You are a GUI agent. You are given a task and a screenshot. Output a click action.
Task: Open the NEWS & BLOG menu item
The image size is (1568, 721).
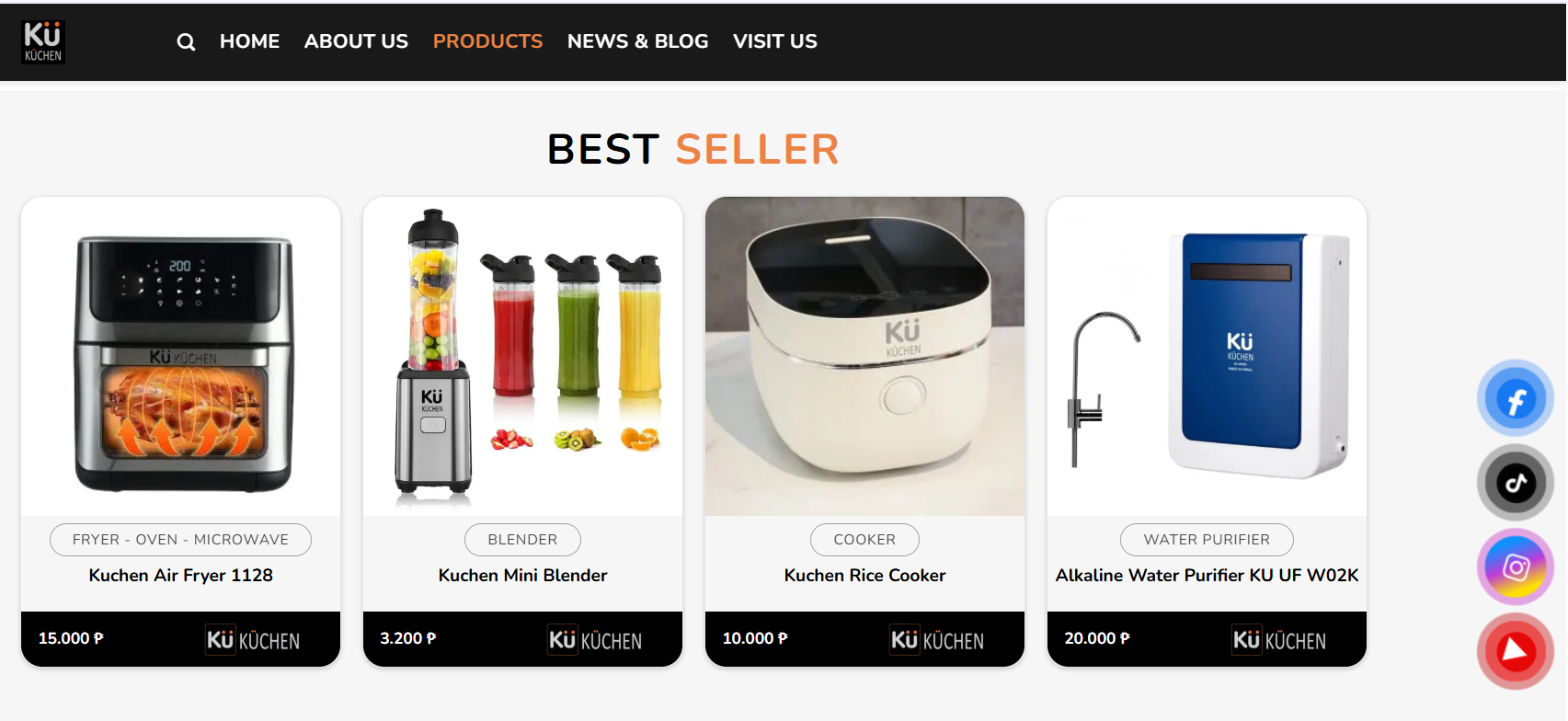click(x=637, y=41)
